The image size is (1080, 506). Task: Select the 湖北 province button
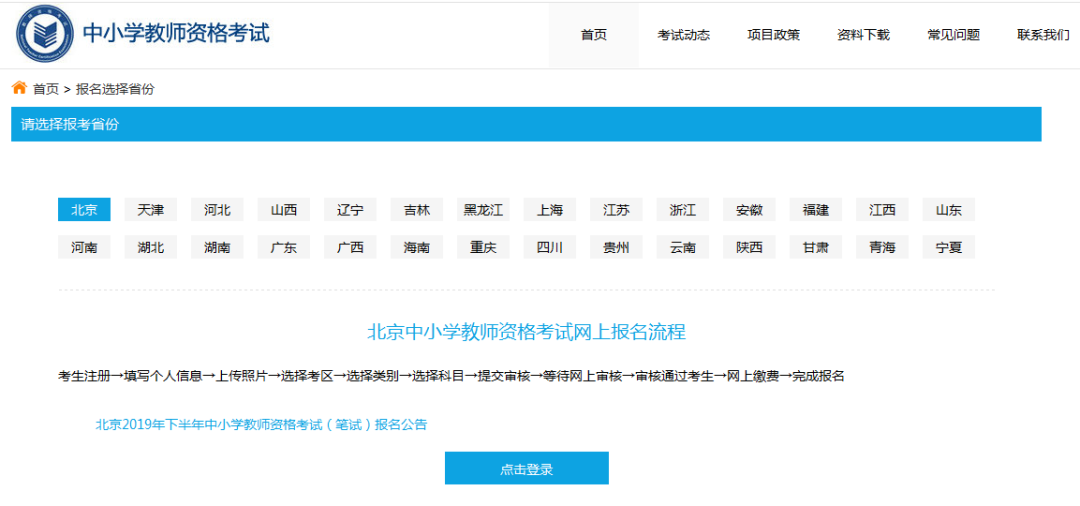(151, 247)
